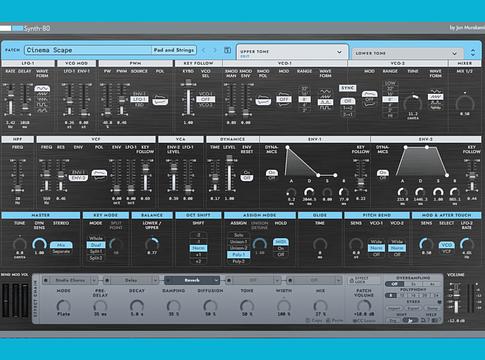Select Norm octave shift
Image resolution: width=485 pixels, height=360 pixels.
198,248
